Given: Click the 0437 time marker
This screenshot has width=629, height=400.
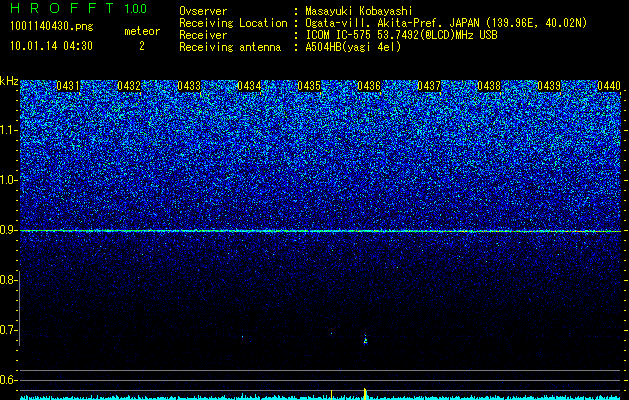Looking at the screenshot, I should pos(429,86).
